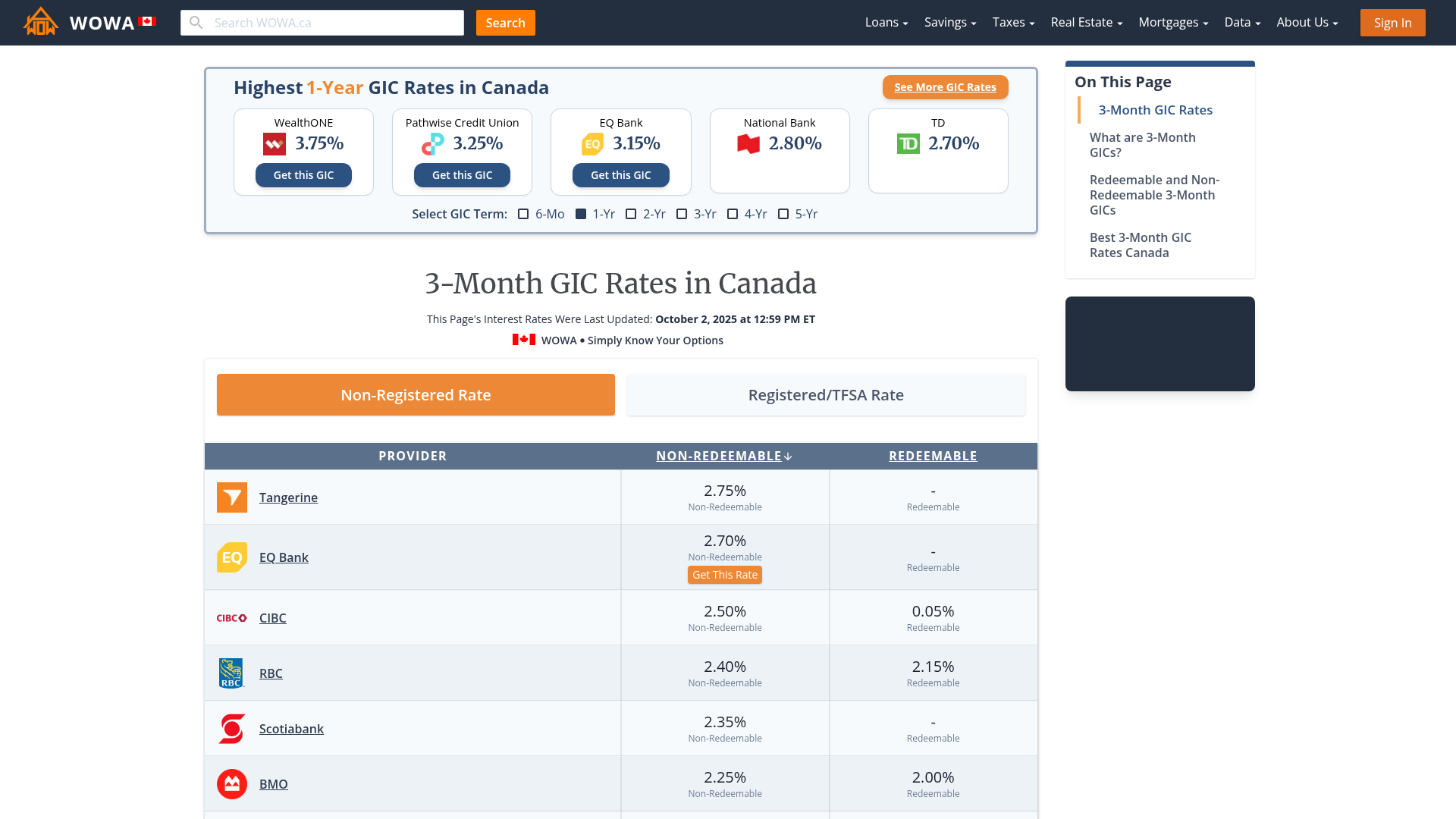Expand the Loans dropdown menu
1456x819 pixels.
886,23
